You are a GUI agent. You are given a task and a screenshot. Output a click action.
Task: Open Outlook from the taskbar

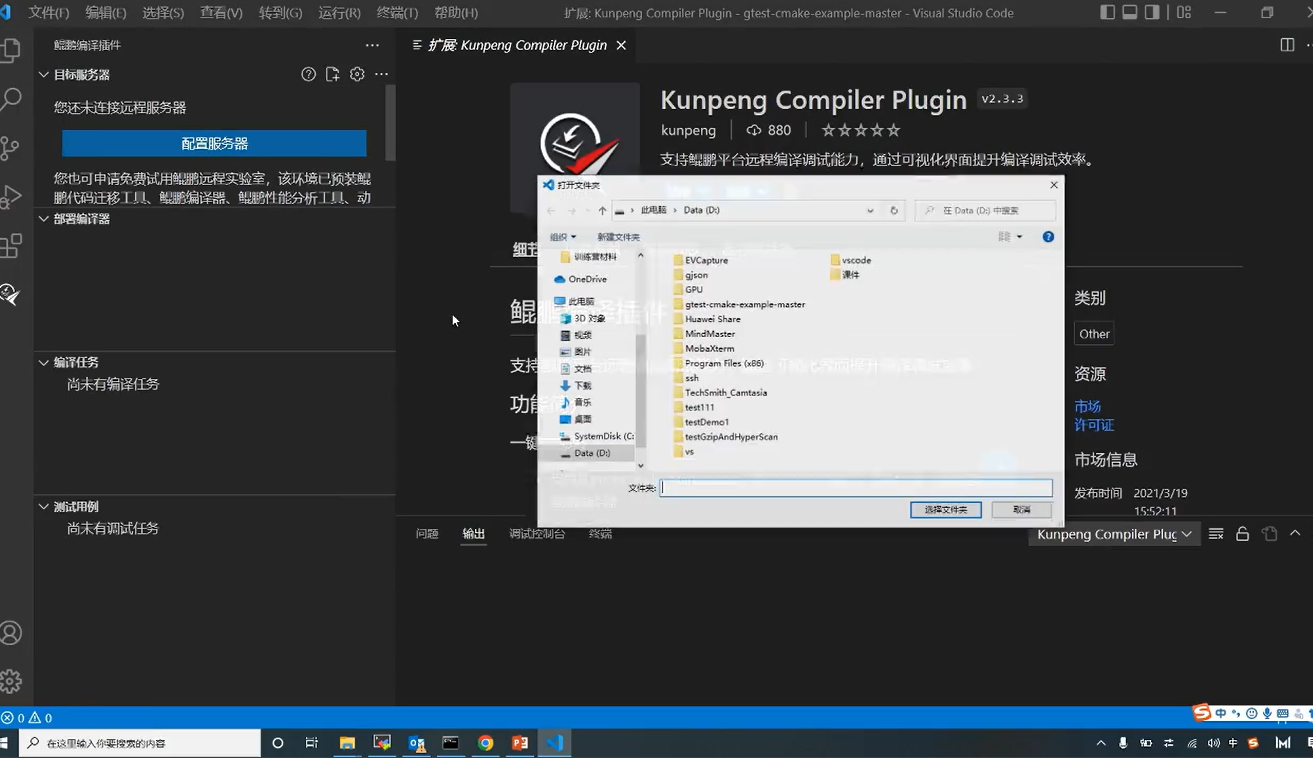pos(416,743)
